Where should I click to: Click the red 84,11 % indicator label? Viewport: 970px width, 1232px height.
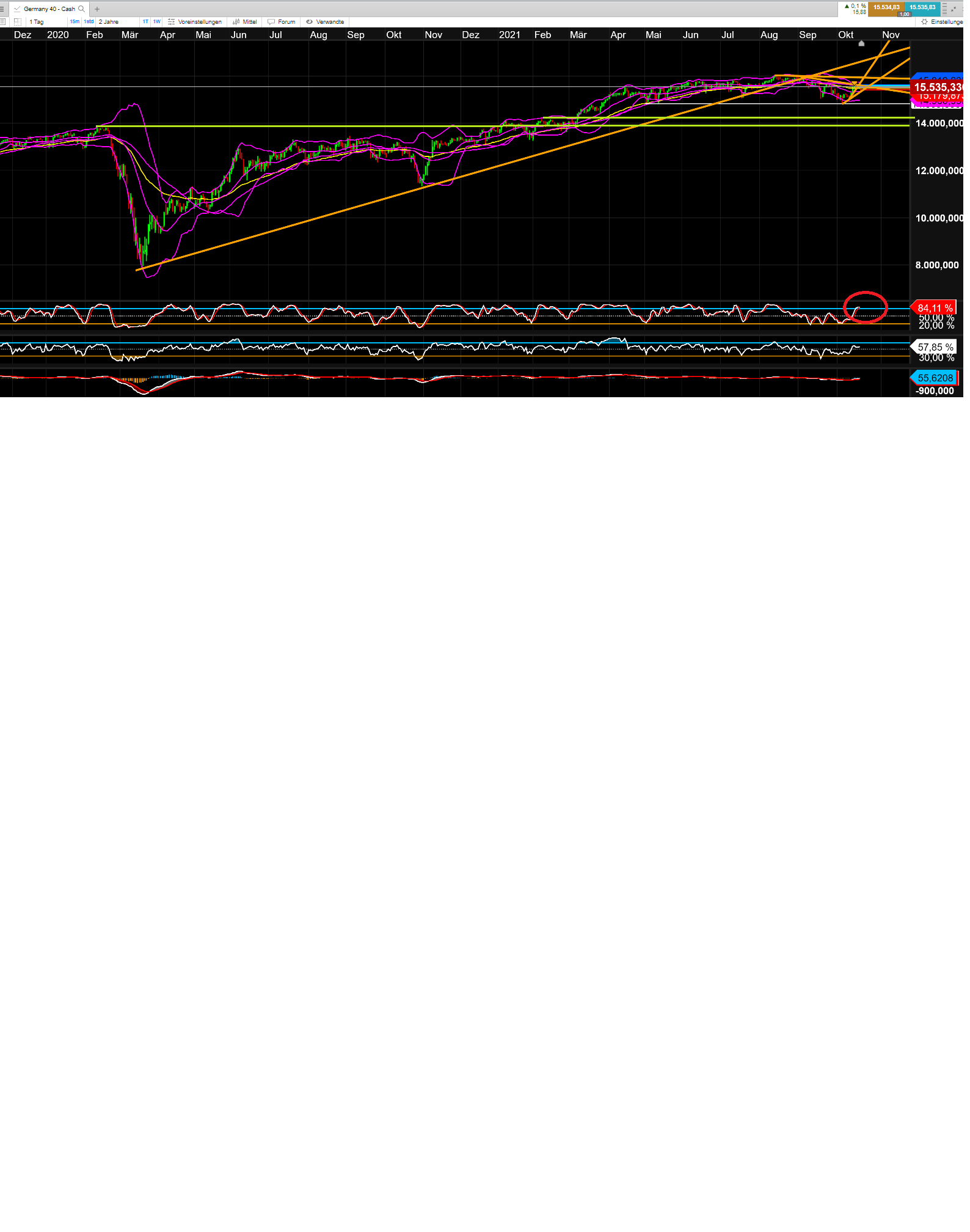[935, 308]
